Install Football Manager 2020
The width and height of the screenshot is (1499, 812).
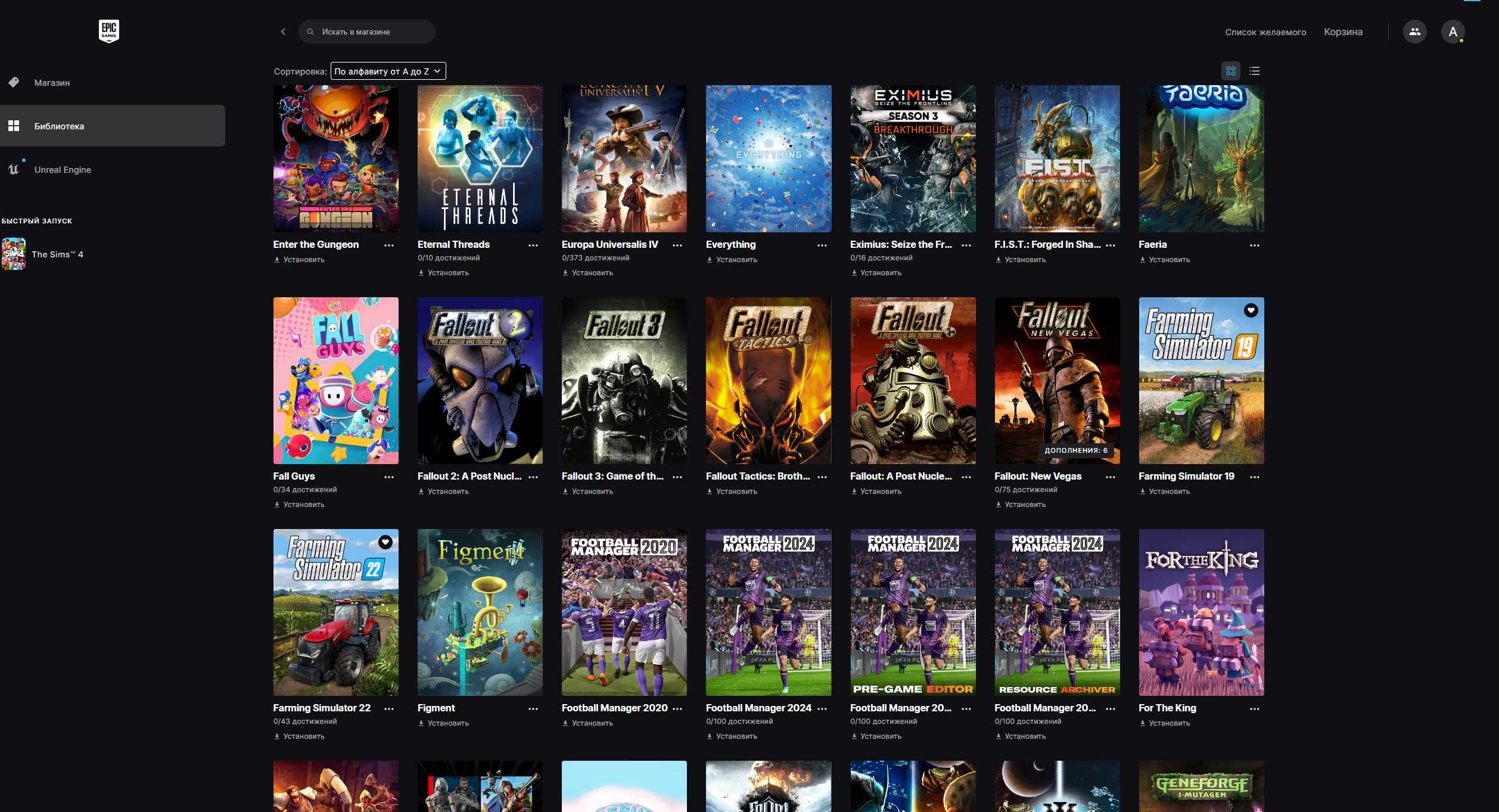pos(587,723)
